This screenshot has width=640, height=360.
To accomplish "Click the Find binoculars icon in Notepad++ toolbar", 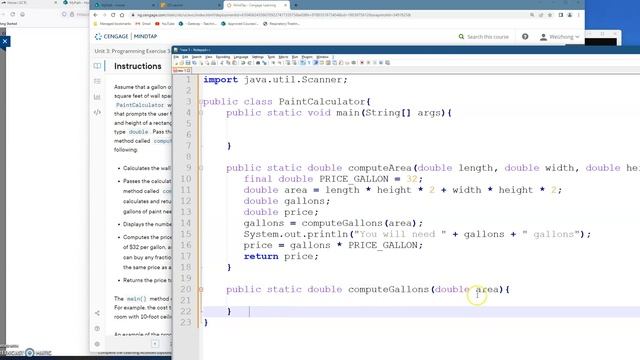I will (258, 62).
